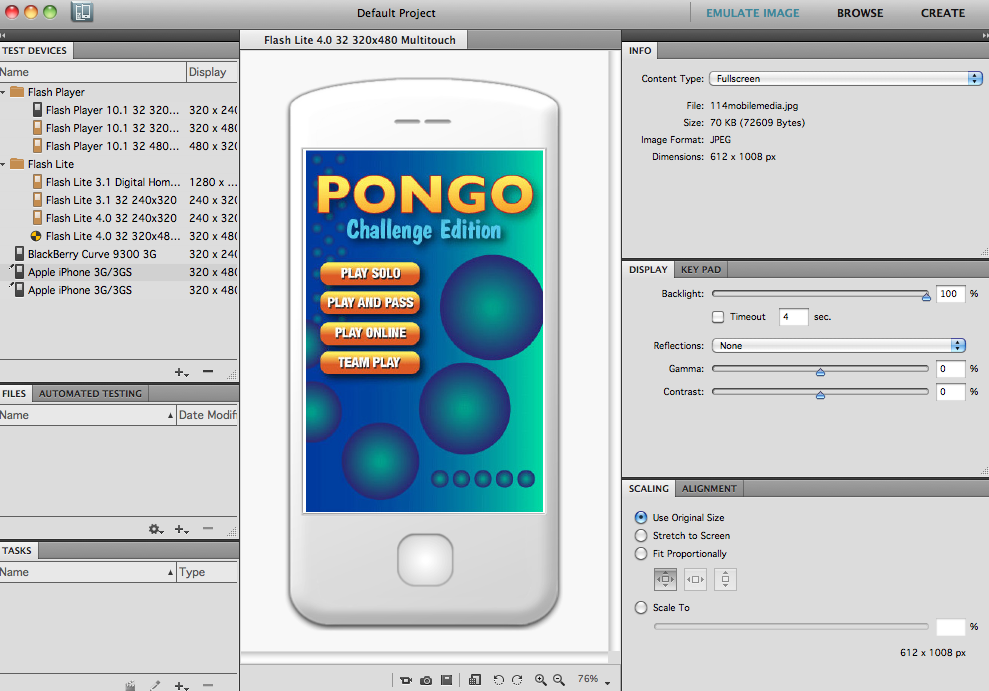This screenshot has width=989, height=691.
Task: Zoom in on the emulated device
Action: click(x=541, y=680)
